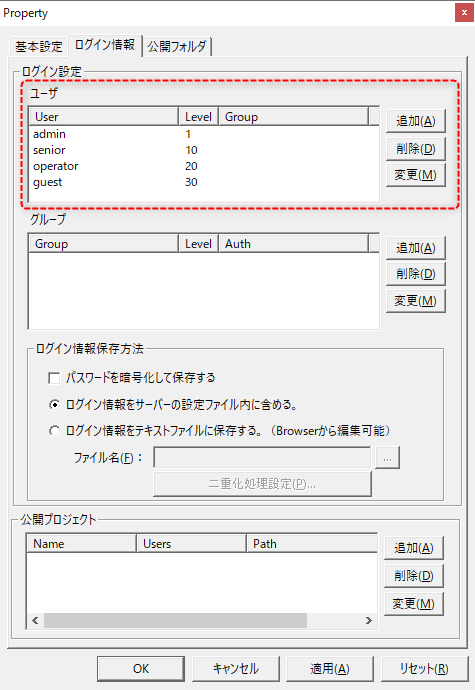This screenshot has width=475, height=690.
Task: Click level value 10 for senior
Action: (x=191, y=150)
